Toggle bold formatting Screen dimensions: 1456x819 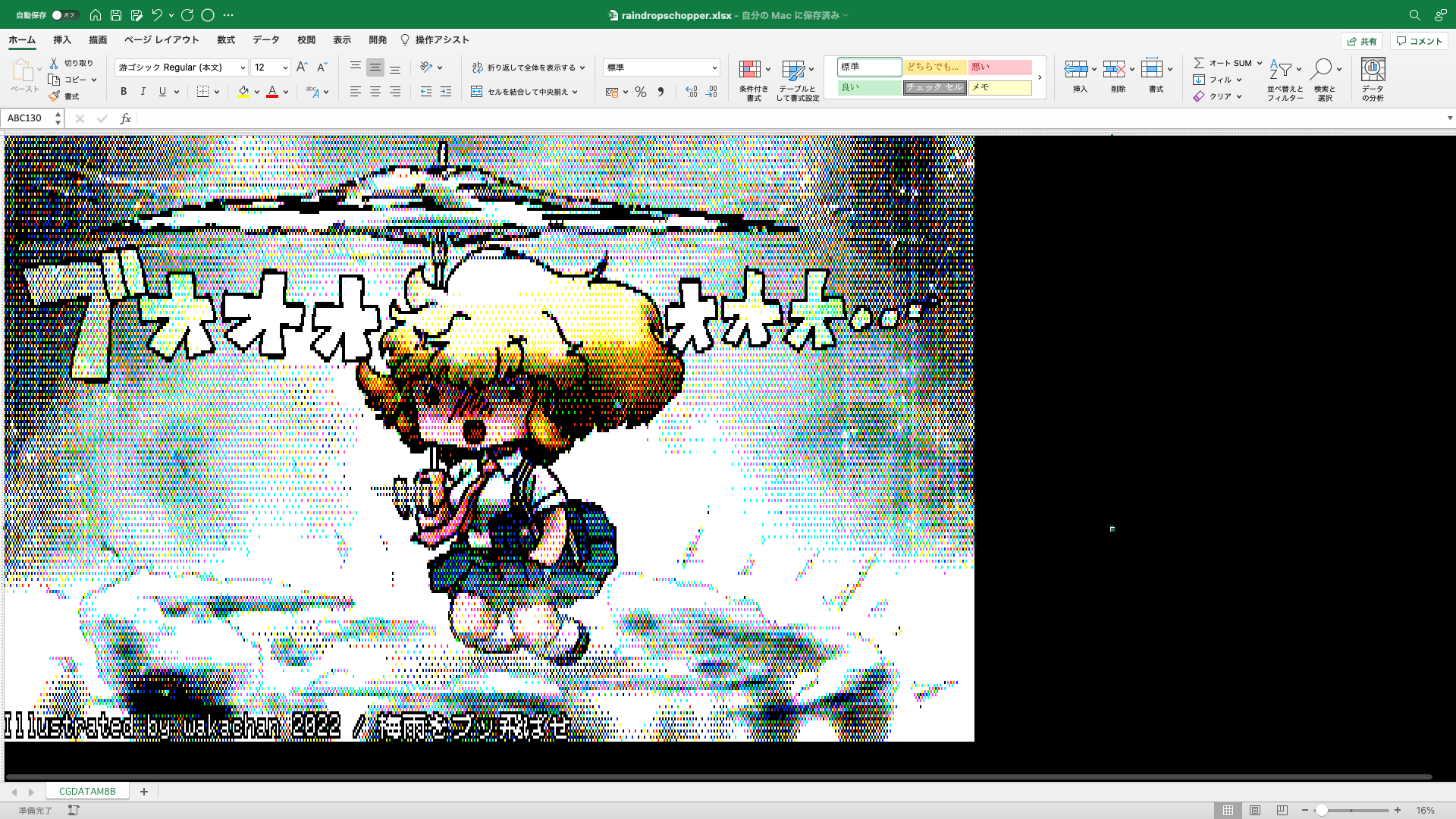(x=124, y=92)
